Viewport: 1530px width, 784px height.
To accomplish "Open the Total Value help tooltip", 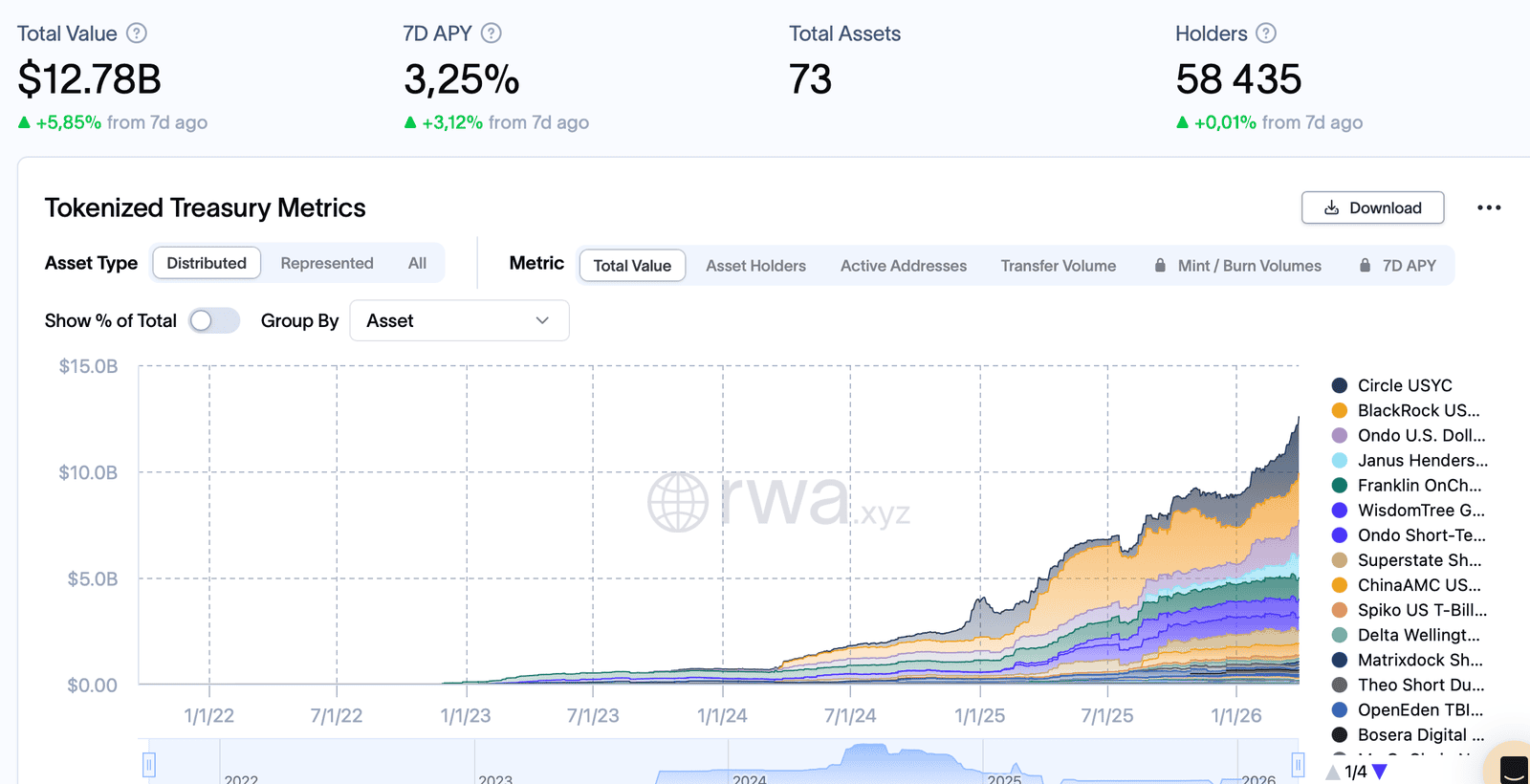I will [x=136, y=33].
